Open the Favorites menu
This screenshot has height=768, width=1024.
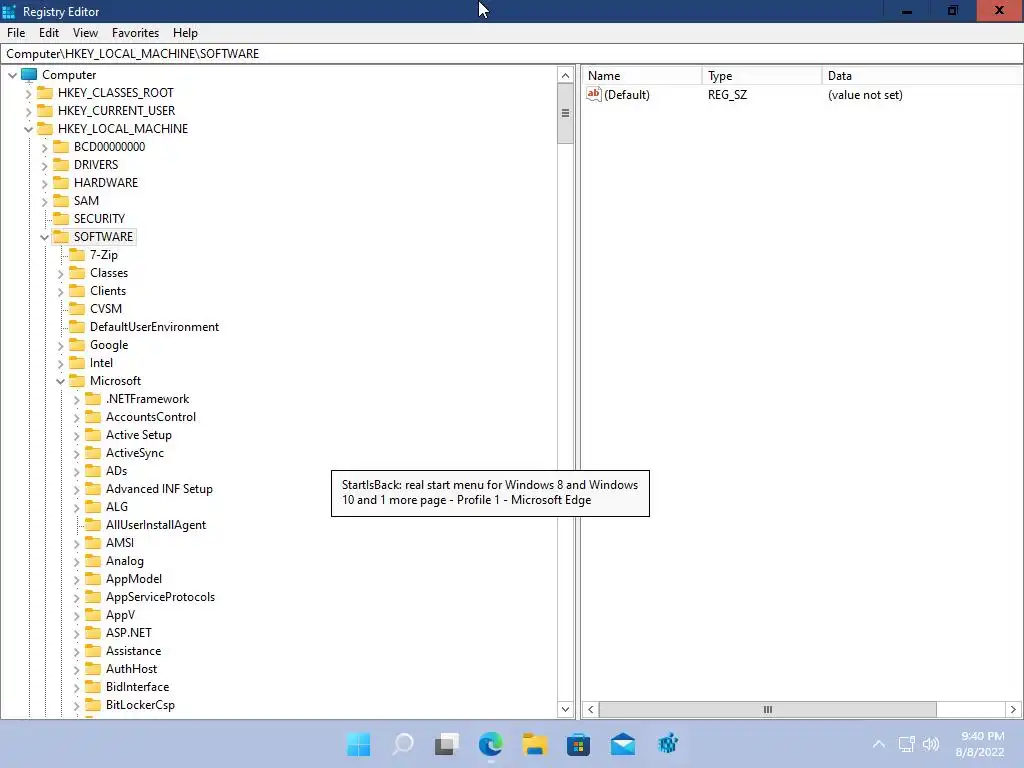[135, 33]
